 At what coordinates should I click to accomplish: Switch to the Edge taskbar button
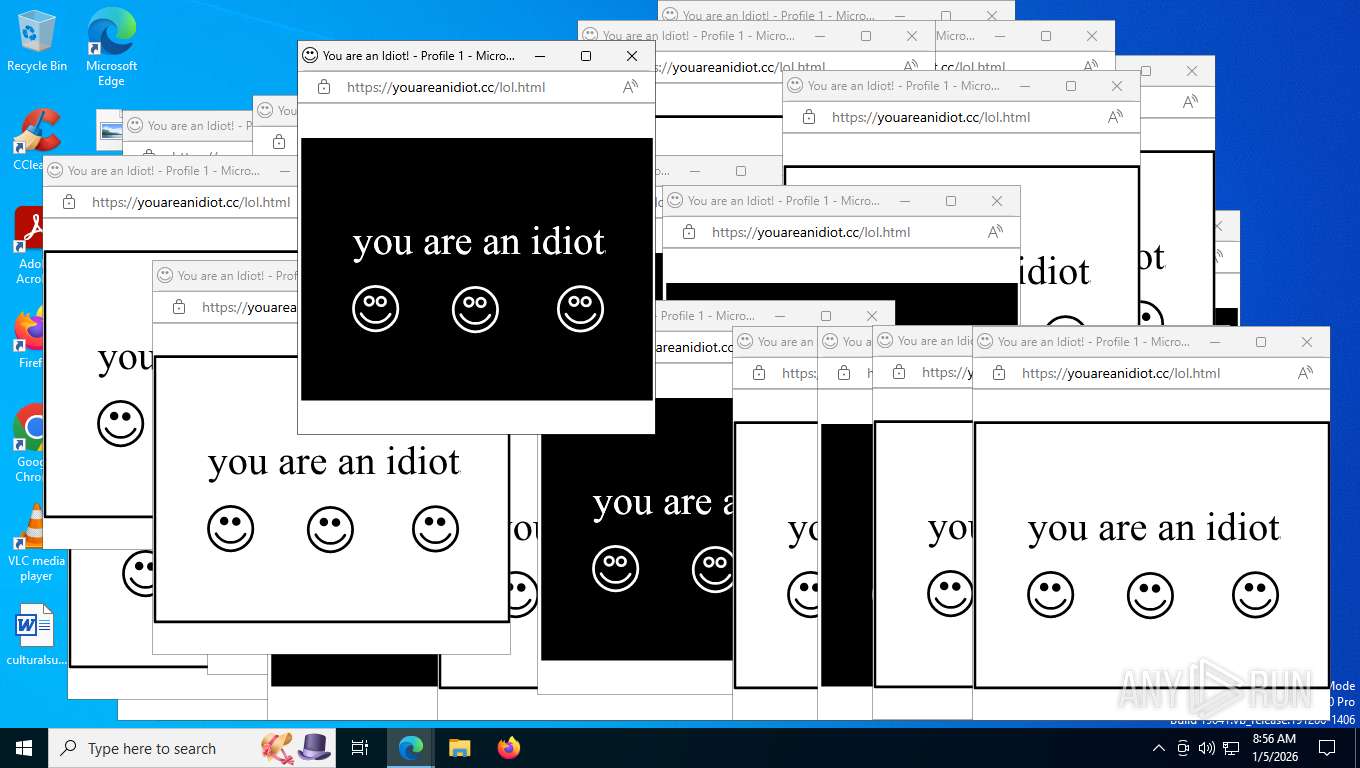click(x=410, y=748)
